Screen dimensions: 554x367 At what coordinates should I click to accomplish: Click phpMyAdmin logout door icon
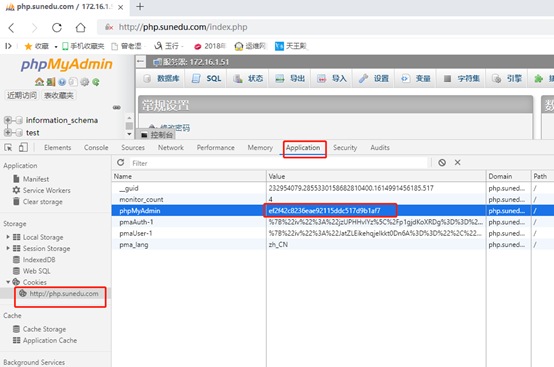point(51,82)
